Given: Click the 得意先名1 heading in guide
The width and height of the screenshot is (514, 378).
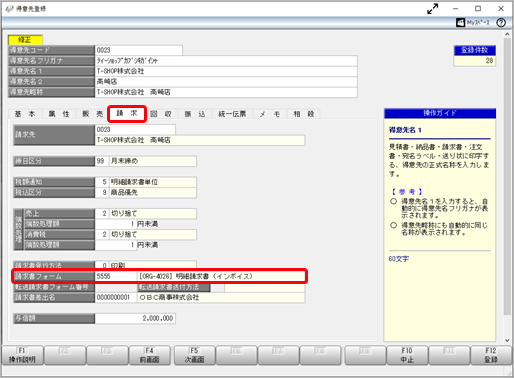Looking at the screenshot, I should 405,130.
